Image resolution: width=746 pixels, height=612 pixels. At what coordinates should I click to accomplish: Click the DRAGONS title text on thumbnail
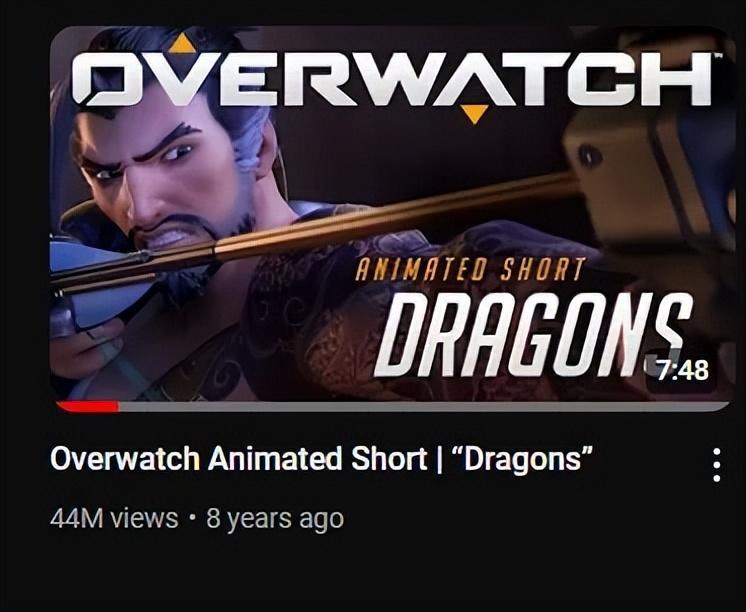point(533,334)
